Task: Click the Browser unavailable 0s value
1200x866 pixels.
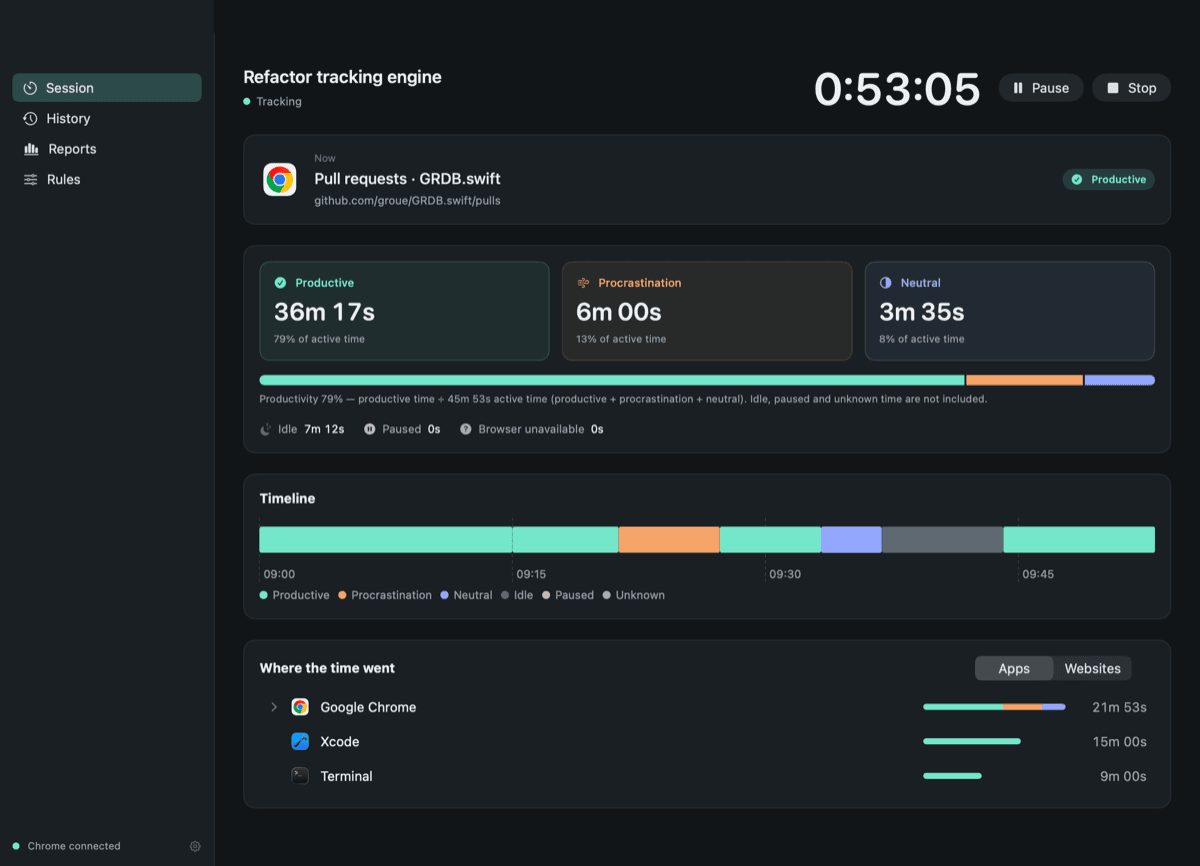Action: [597, 429]
